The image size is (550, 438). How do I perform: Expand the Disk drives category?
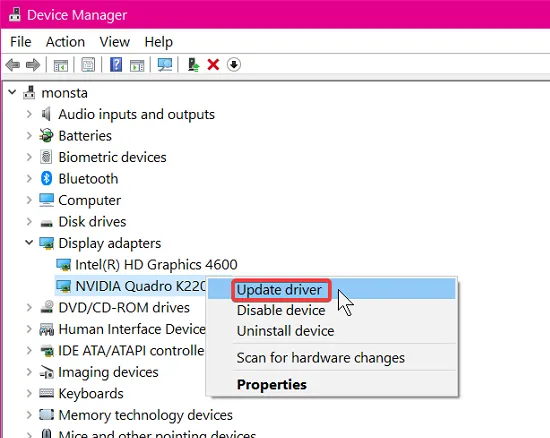coord(29,222)
